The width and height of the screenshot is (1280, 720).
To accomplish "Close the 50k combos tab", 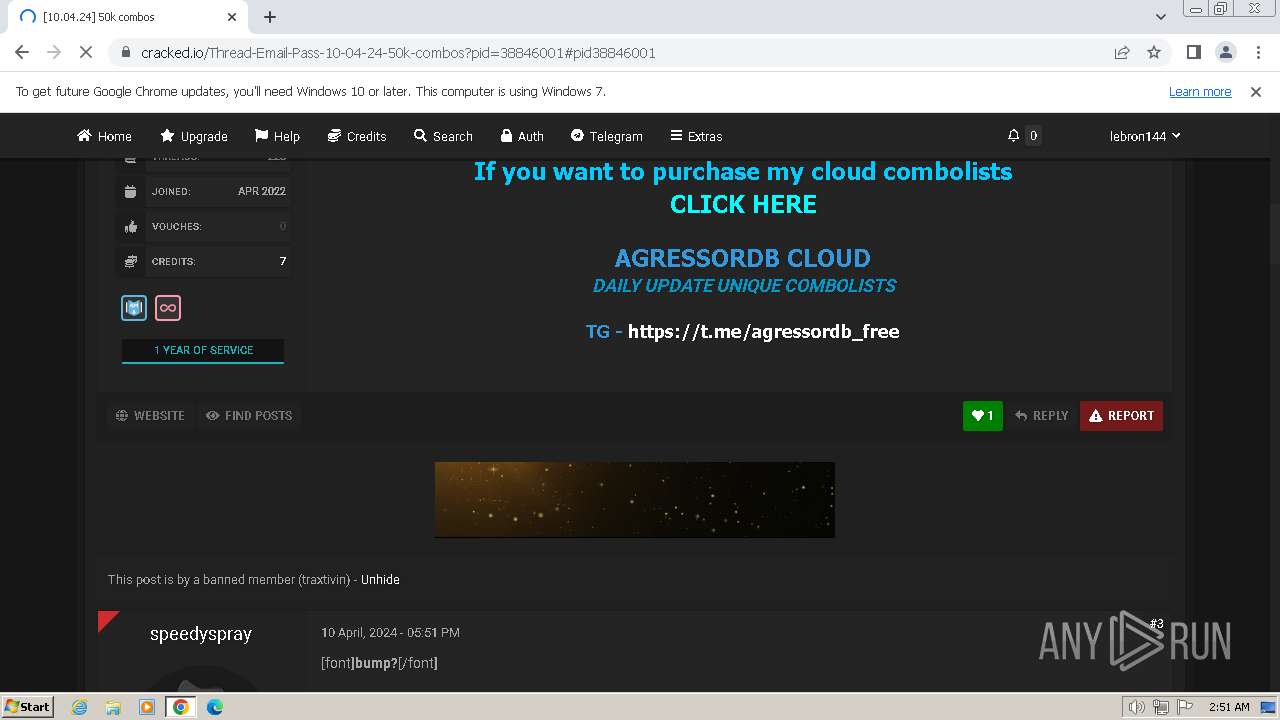I will point(232,17).
